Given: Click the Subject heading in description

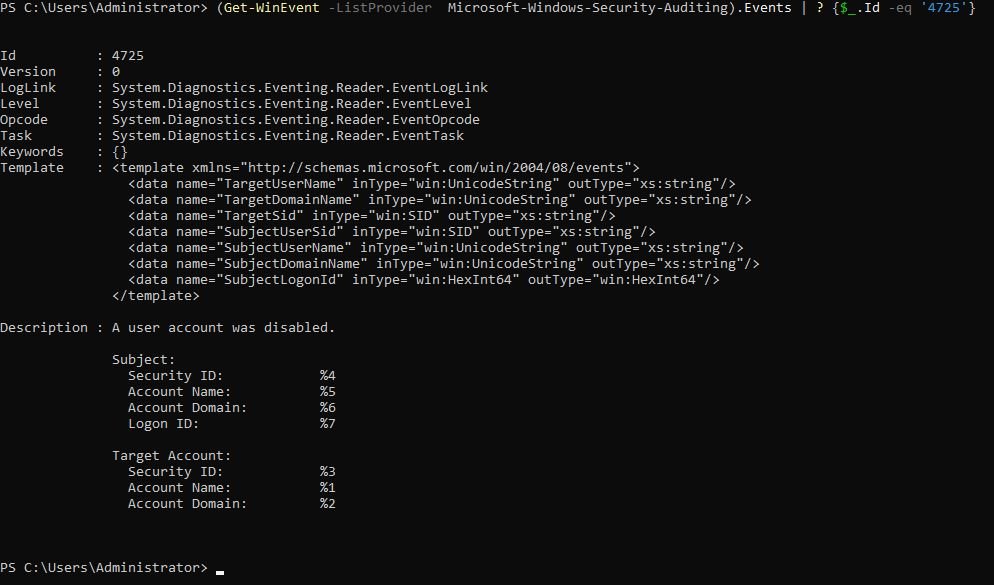Looking at the screenshot, I should (143, 359).
